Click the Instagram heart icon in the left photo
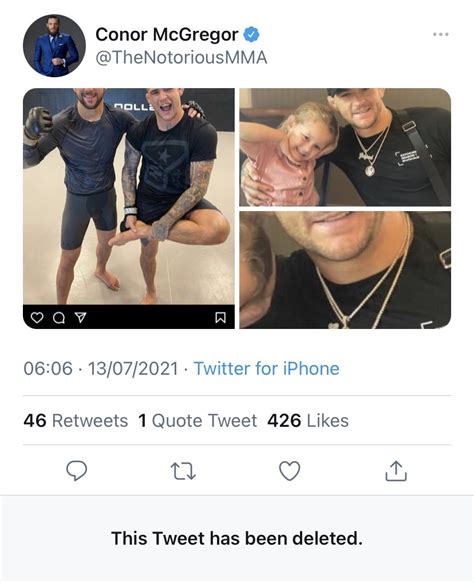 click(x=36, y=318)
